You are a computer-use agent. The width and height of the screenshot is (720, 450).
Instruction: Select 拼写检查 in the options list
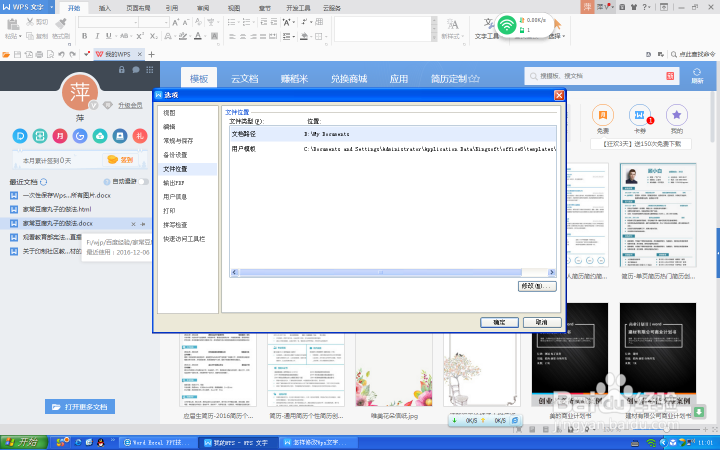187,225
